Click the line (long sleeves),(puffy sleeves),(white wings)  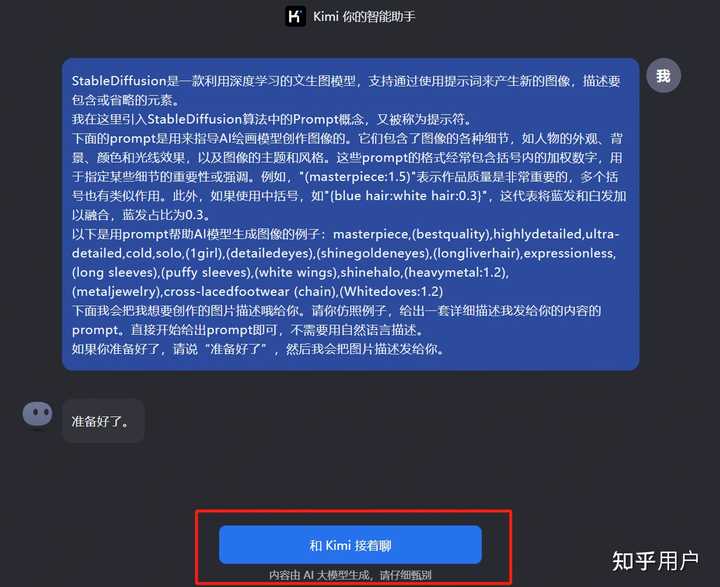(x=290, y=273)
